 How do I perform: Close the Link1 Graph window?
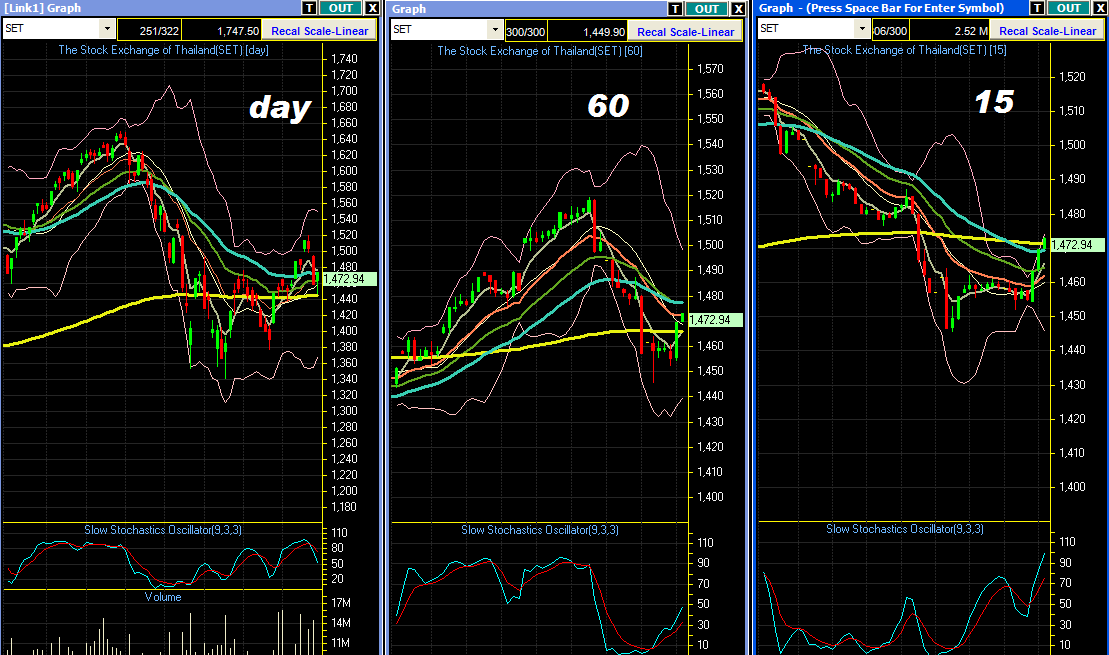click(372, 8)
